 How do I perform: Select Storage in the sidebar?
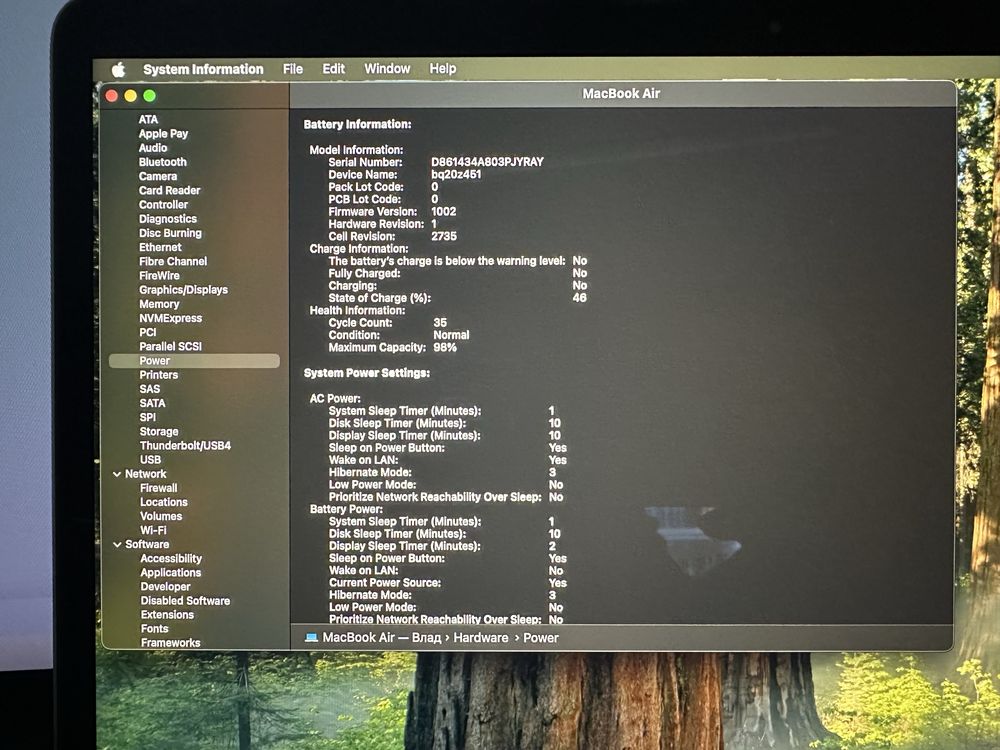pos(159,431)
